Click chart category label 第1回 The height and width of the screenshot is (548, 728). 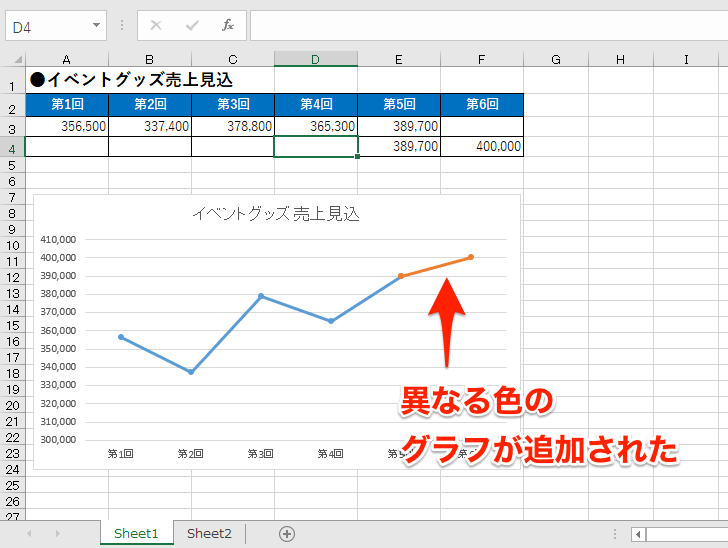(121, 453)
